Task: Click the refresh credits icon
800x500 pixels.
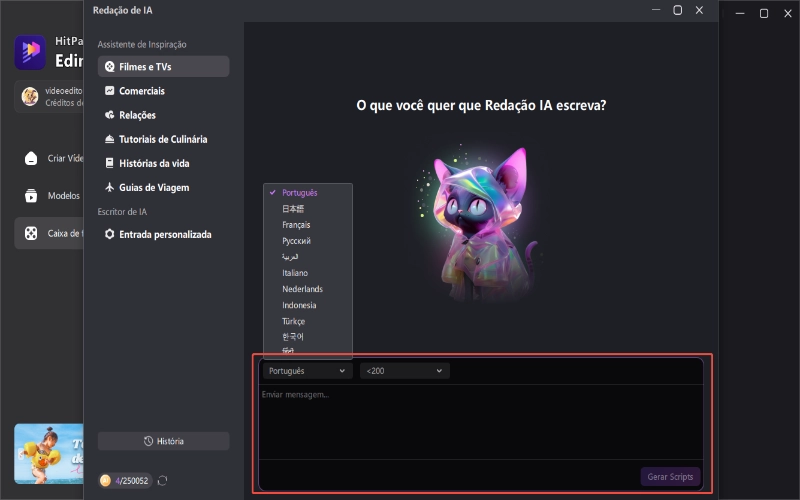Action: coord(162,481)
